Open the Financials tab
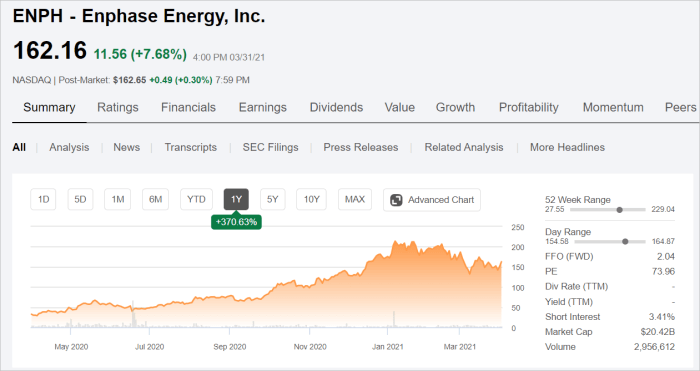This screenshot has width=700, height=371. 188,108
